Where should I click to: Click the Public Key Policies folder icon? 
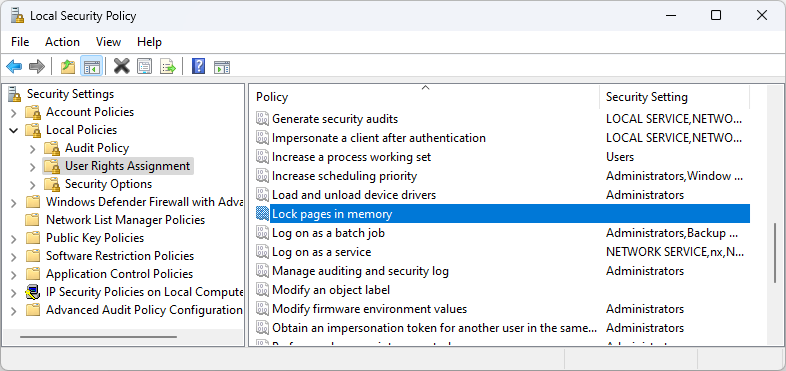pos(33,238)
